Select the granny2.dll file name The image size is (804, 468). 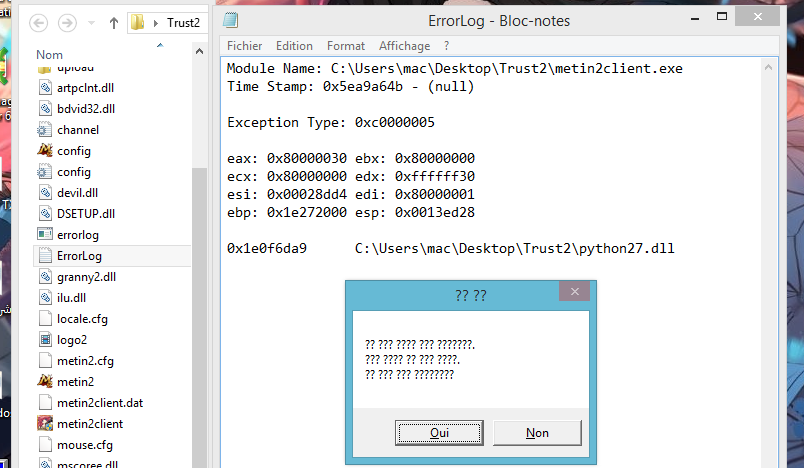click(86, 277)
